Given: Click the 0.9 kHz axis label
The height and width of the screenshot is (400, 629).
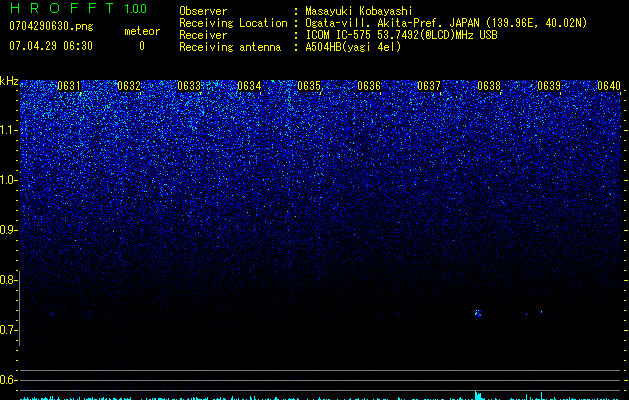Looking at the screenshot, I should (x=9, y=230).
